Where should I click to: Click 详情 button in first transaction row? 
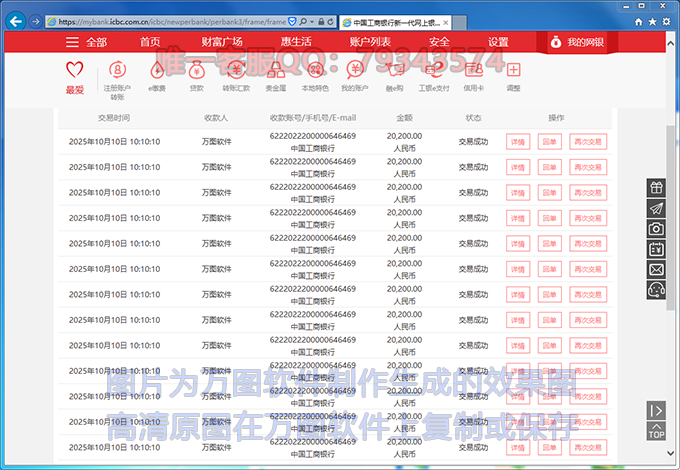[518, 142]
